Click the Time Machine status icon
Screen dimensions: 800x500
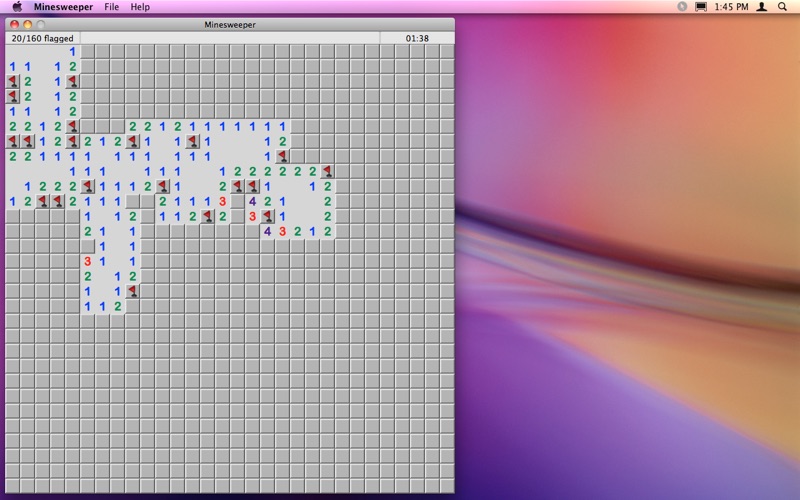coord(682,7)
